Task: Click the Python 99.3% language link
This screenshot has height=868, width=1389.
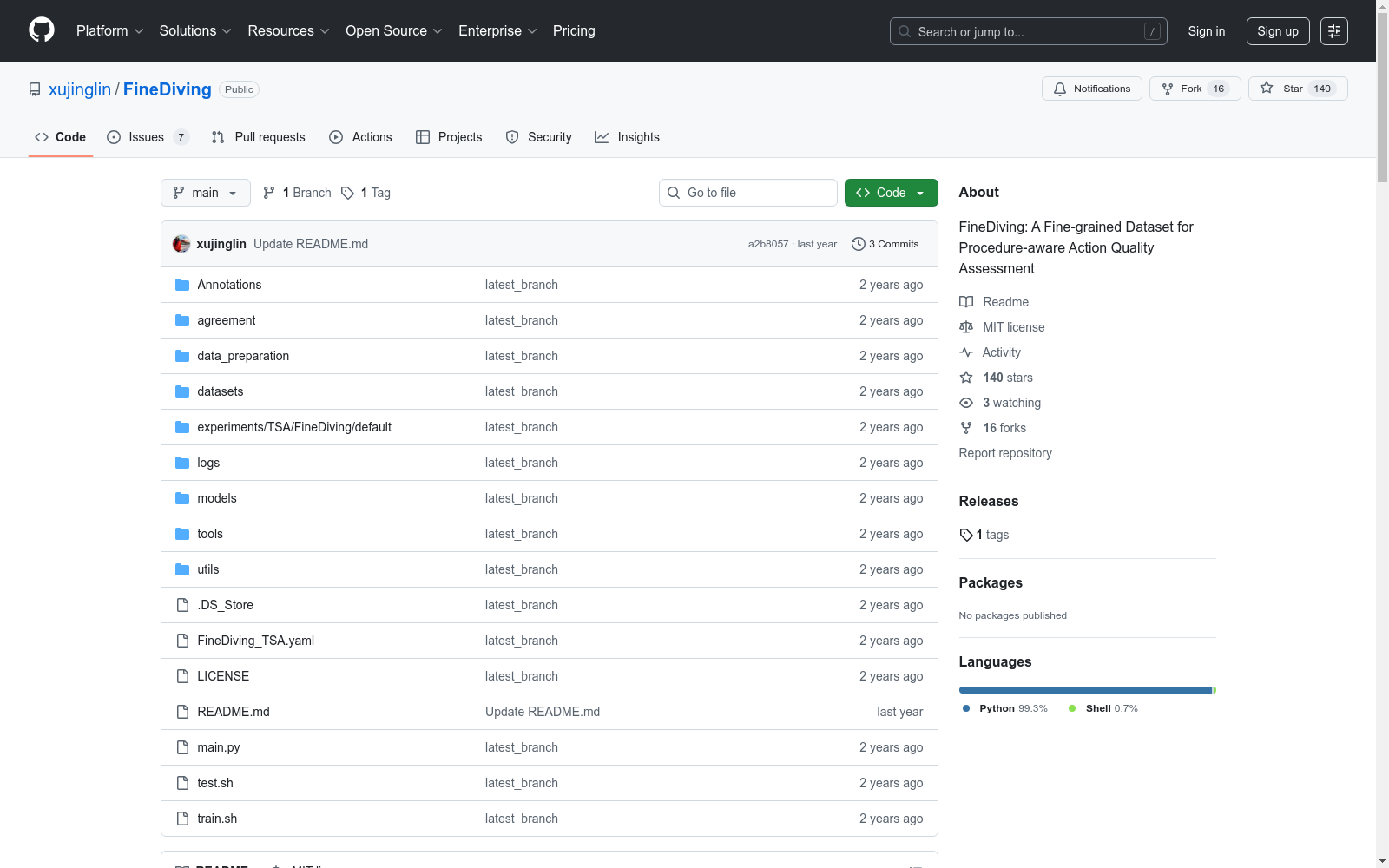Action: 1005,708
